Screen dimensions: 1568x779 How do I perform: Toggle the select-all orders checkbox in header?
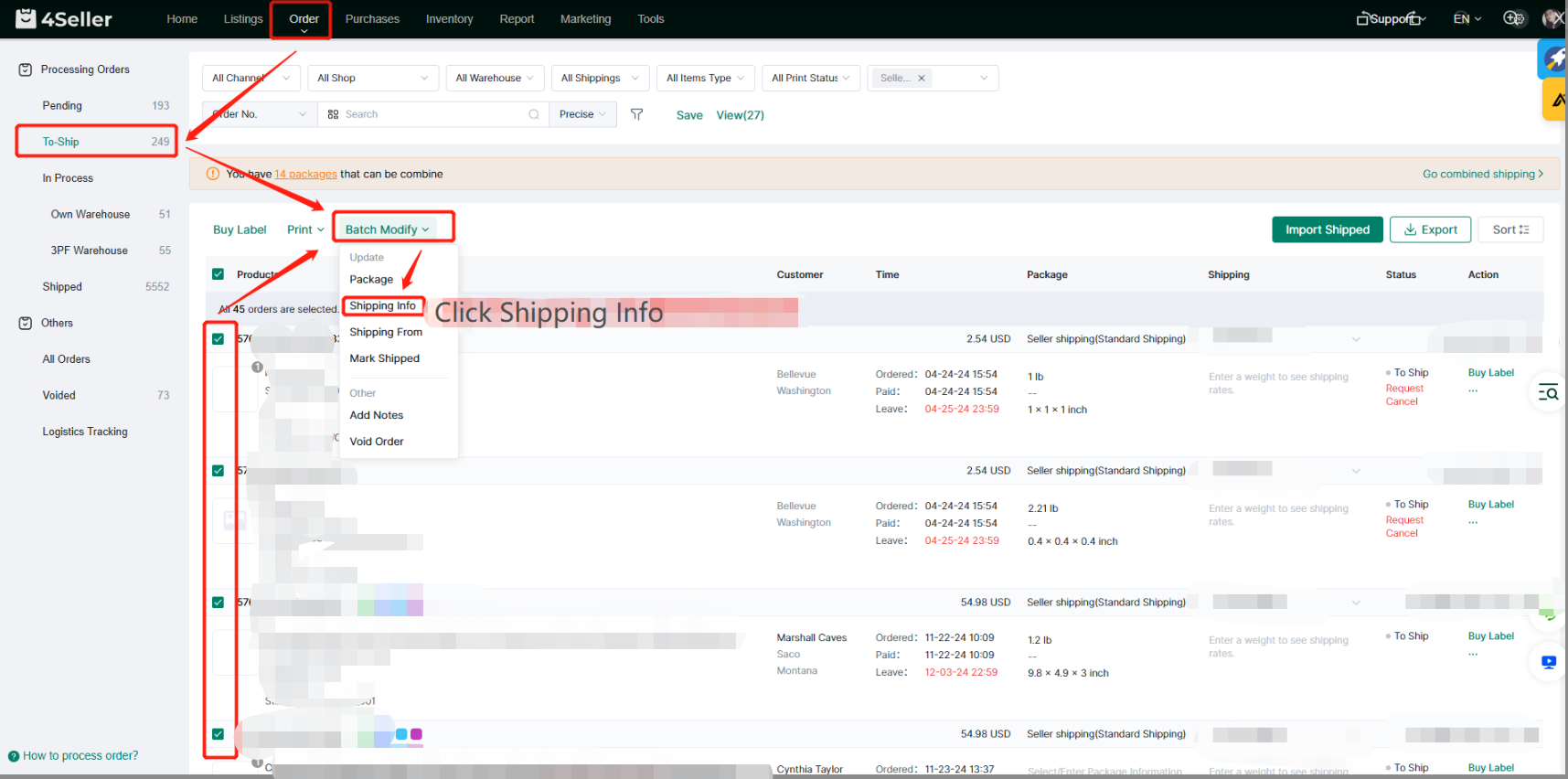tap(219, 274)
